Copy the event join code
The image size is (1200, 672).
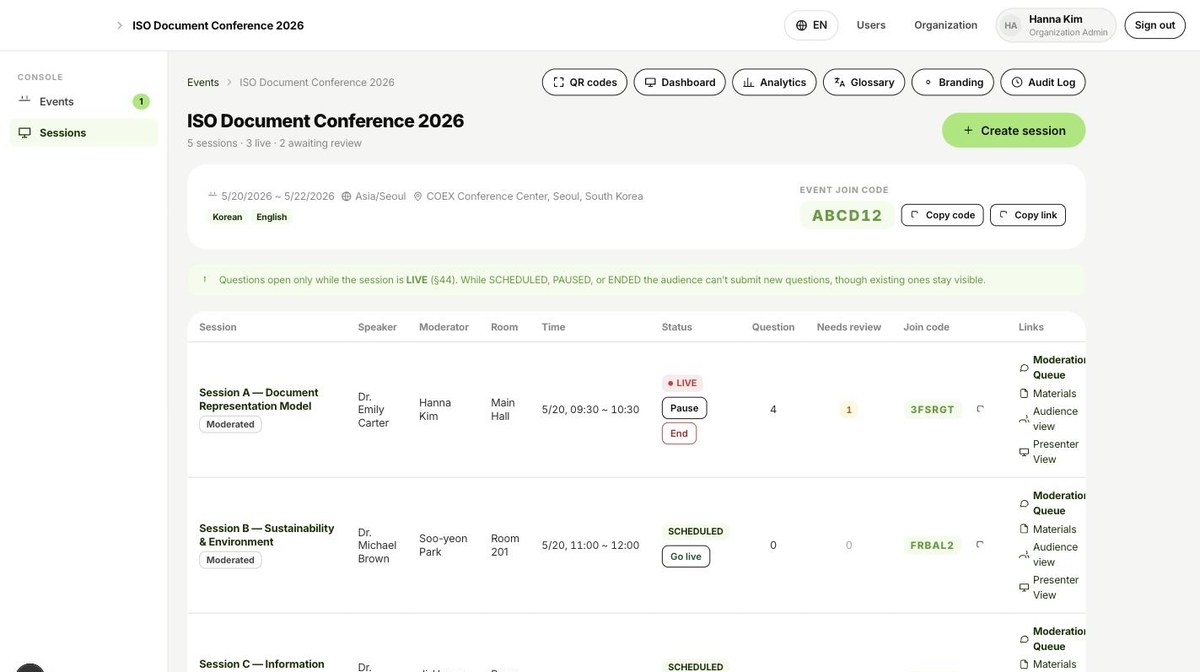(x=942, y=215)
